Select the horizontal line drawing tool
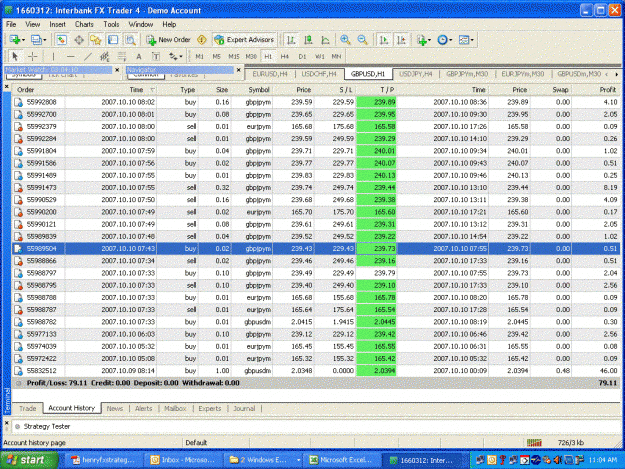 [70, 56]
